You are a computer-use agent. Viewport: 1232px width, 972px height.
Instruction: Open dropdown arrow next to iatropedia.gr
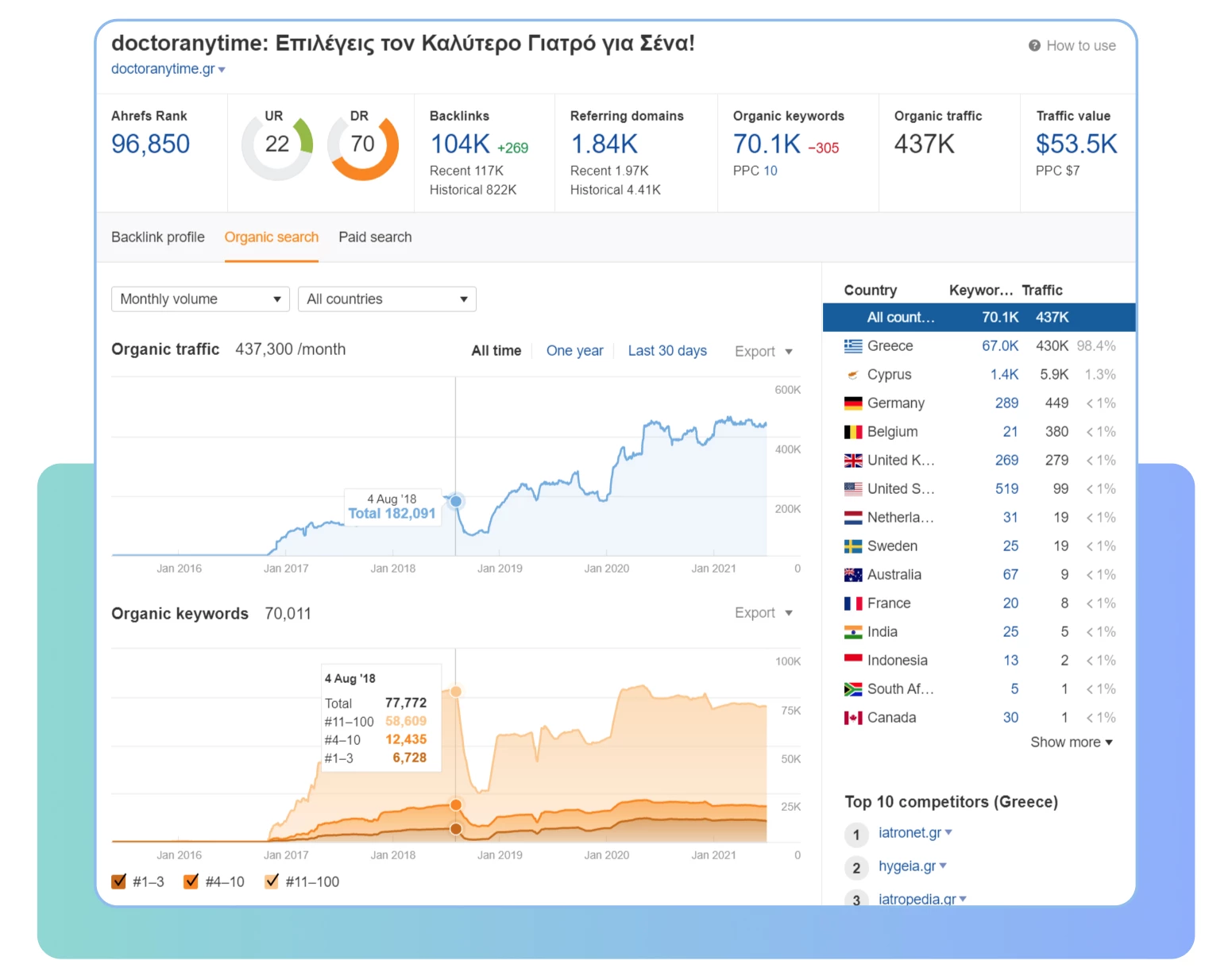click(963, 900)
